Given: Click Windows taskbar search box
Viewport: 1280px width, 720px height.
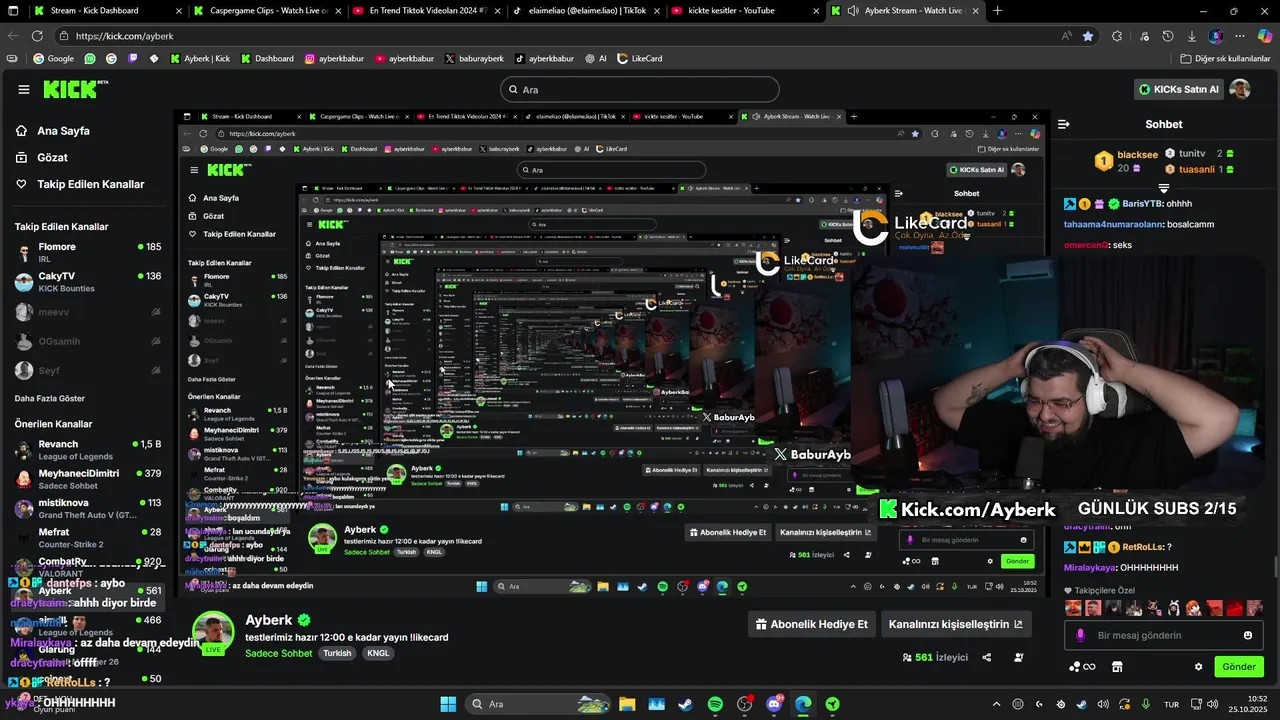Looking at the screenshot, I should tap(540, 704).
